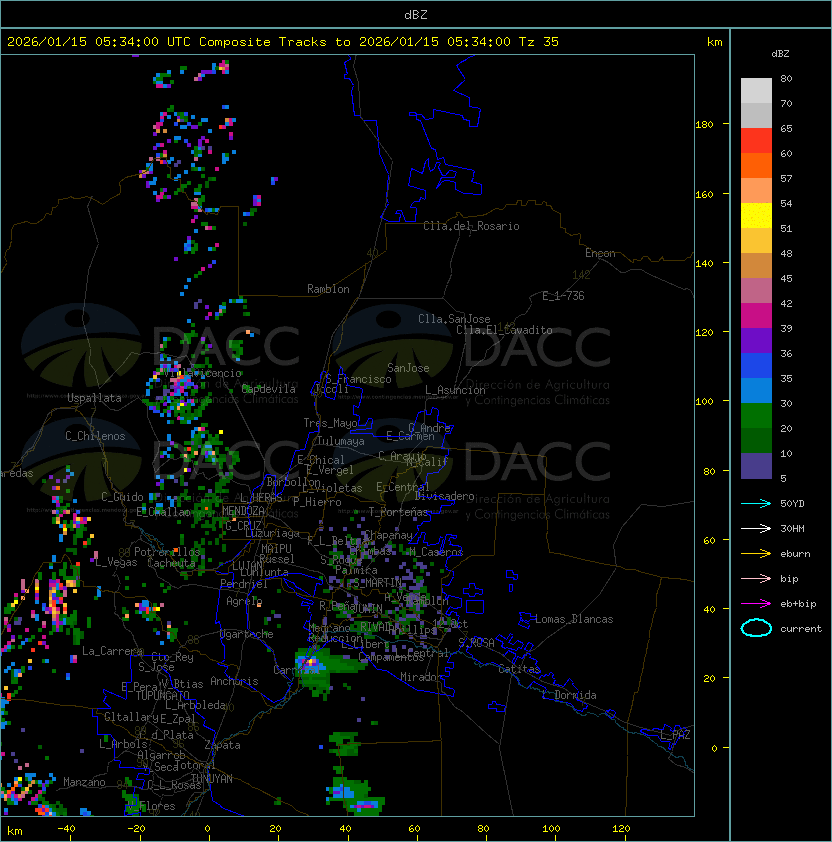The height and width of the screenshot is (842, 832).
Task: Click the C_Guido place label
Action: pos(122,497)
